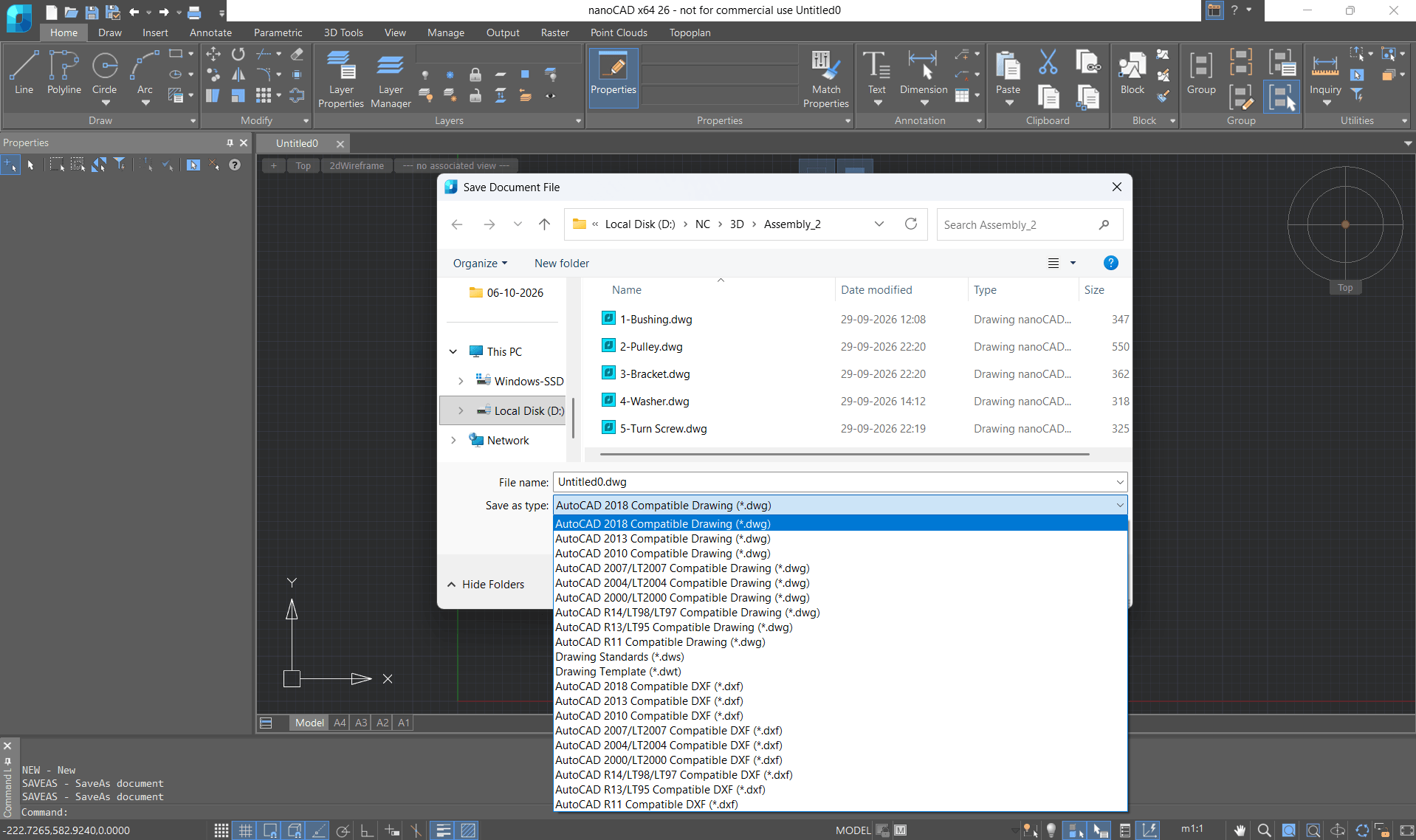Expand the Local Disk (D:) tree node
The height and width of the screenshot is (840, 1416).
tap(461, 410)
